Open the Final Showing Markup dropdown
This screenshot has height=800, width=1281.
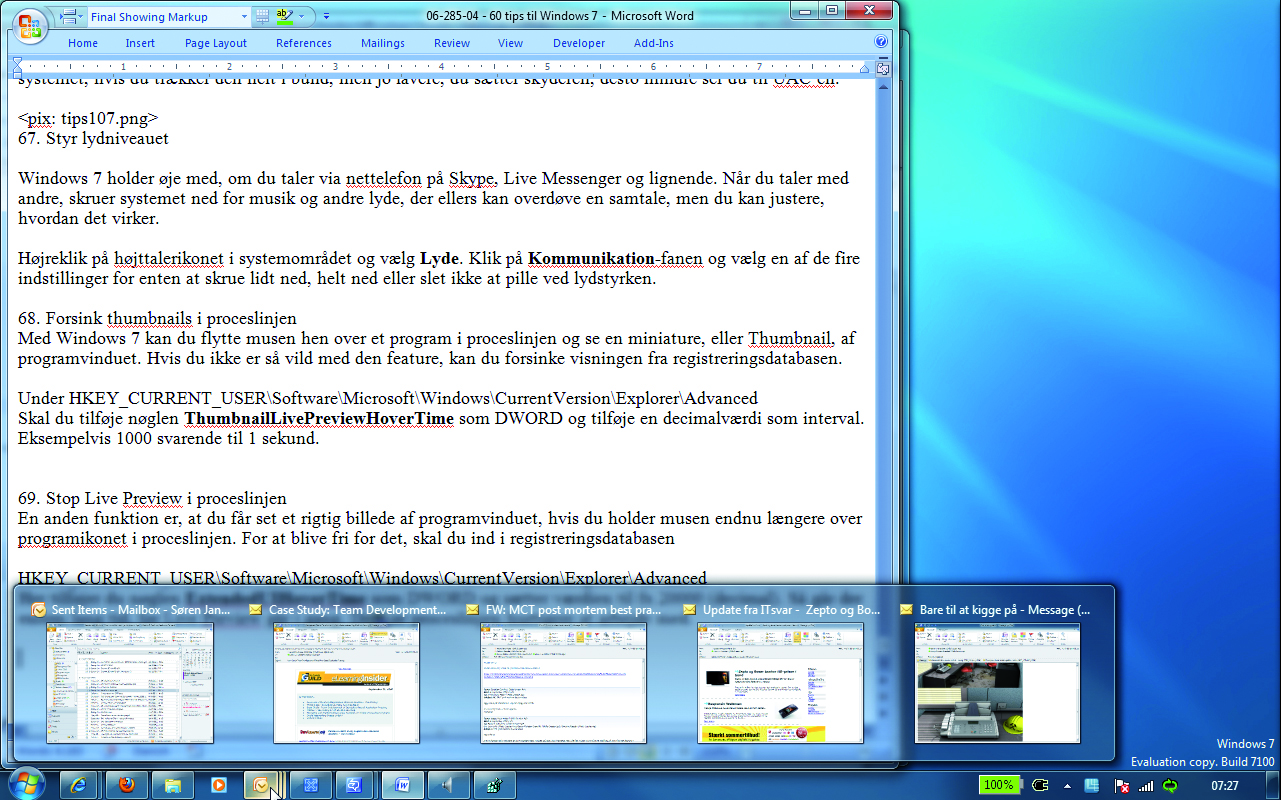coord(246,17)
